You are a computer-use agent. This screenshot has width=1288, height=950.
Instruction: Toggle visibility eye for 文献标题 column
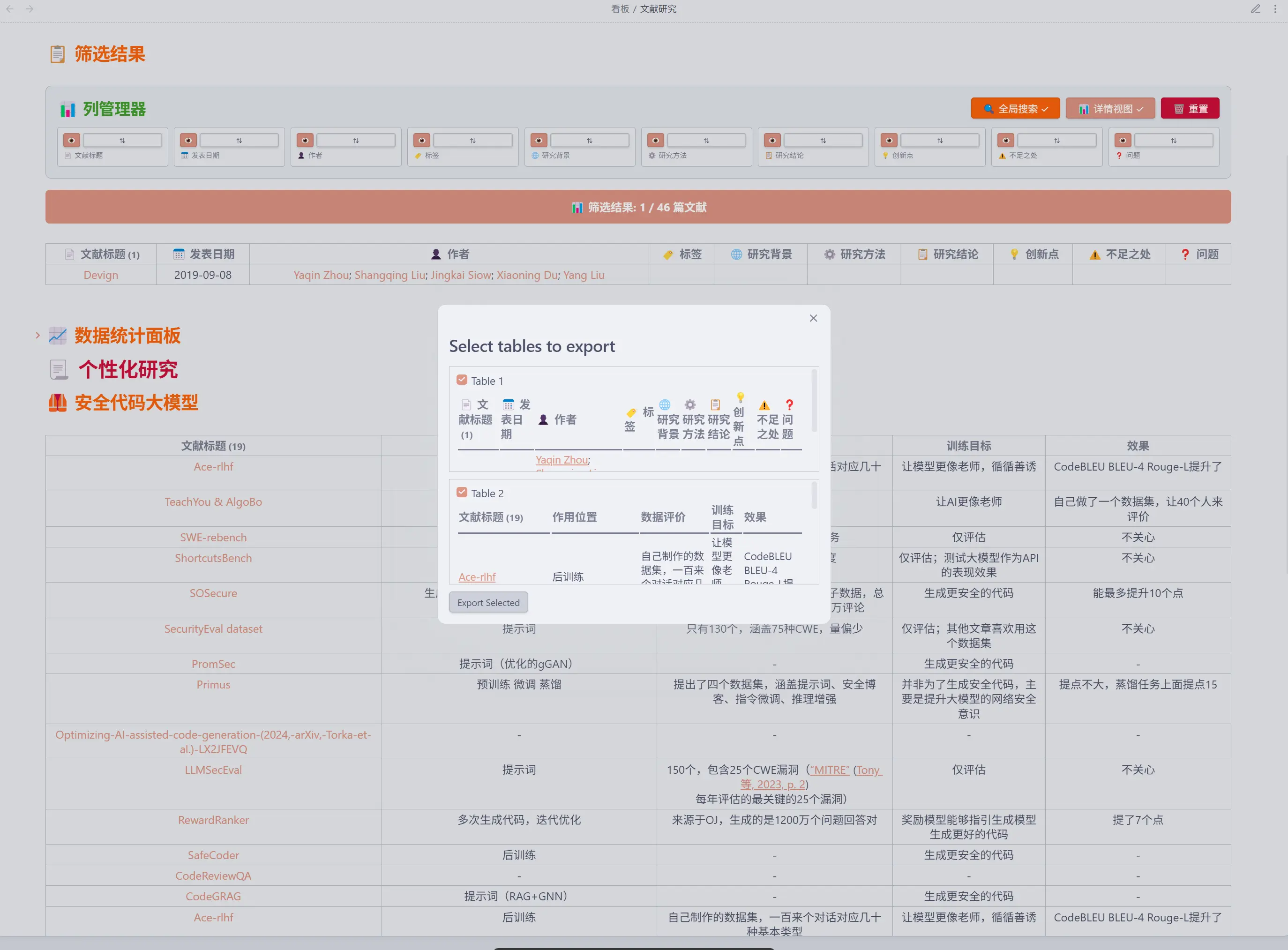click(71, 140)
